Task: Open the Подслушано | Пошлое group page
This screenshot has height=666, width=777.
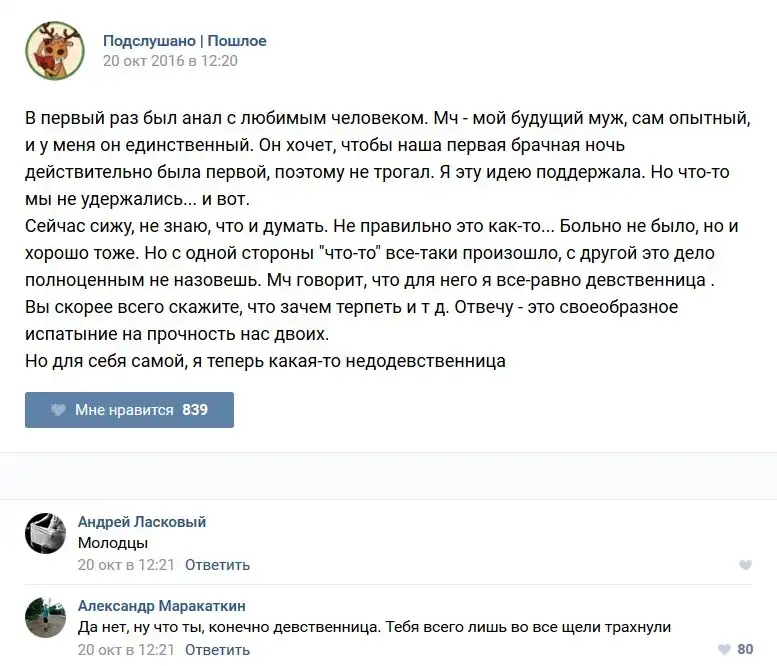Action: 185,41
